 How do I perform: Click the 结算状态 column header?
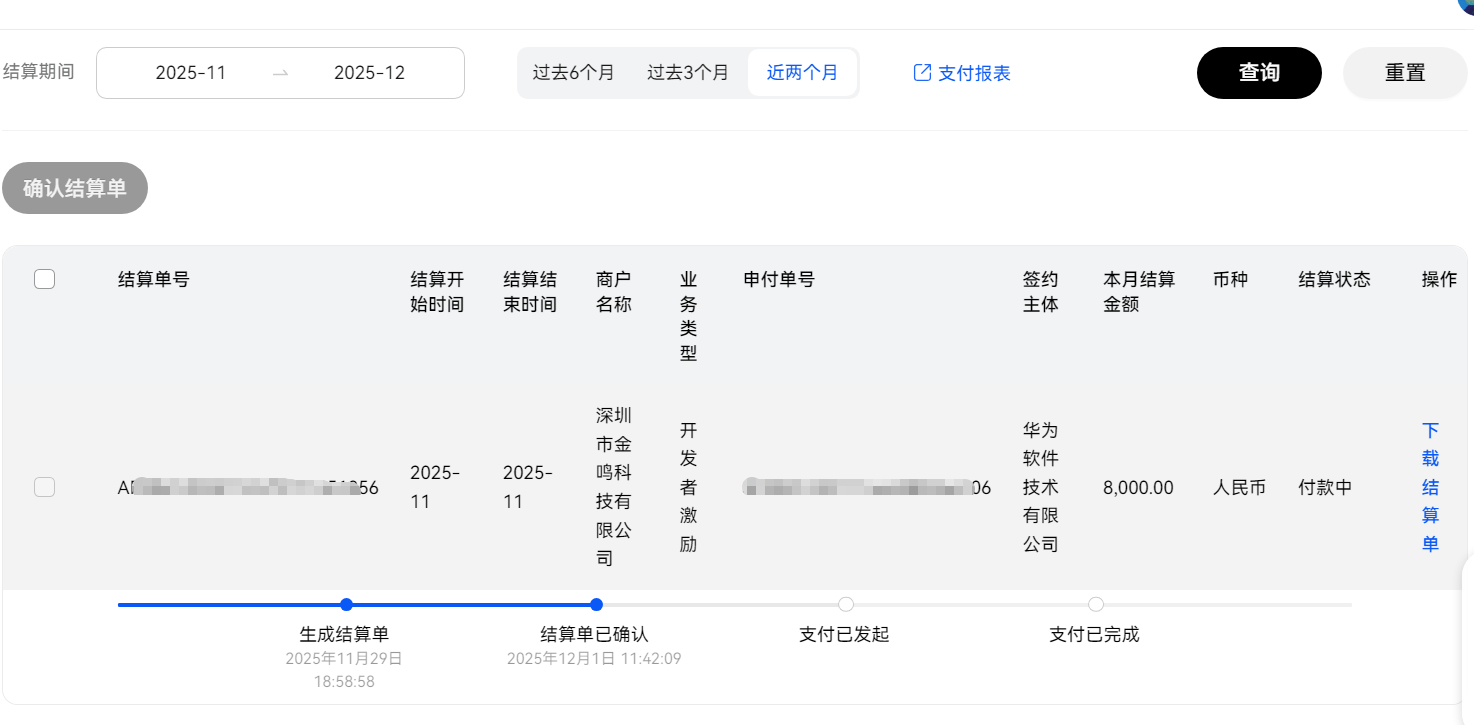click(x=1334, y=280)
